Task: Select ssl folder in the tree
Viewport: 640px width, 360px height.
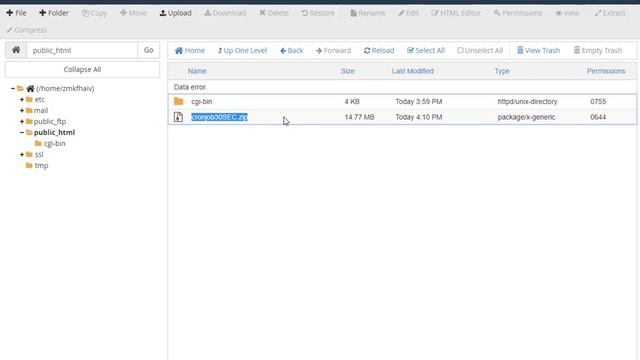Action: [39, 155]
